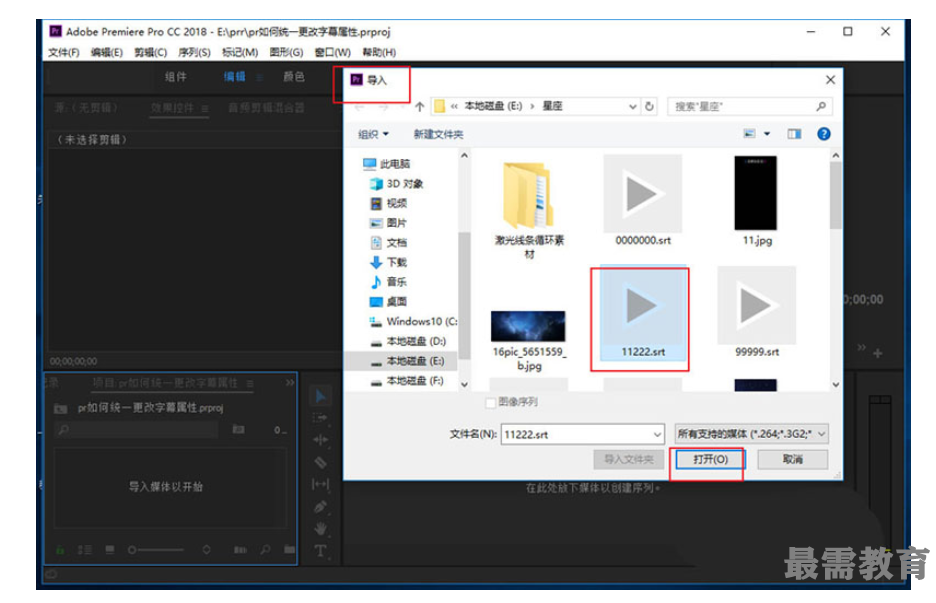Screen dimensions: 936x603
Task: Click the 打开(O) button
Action: pyautogui.click(x=710, y=460)
